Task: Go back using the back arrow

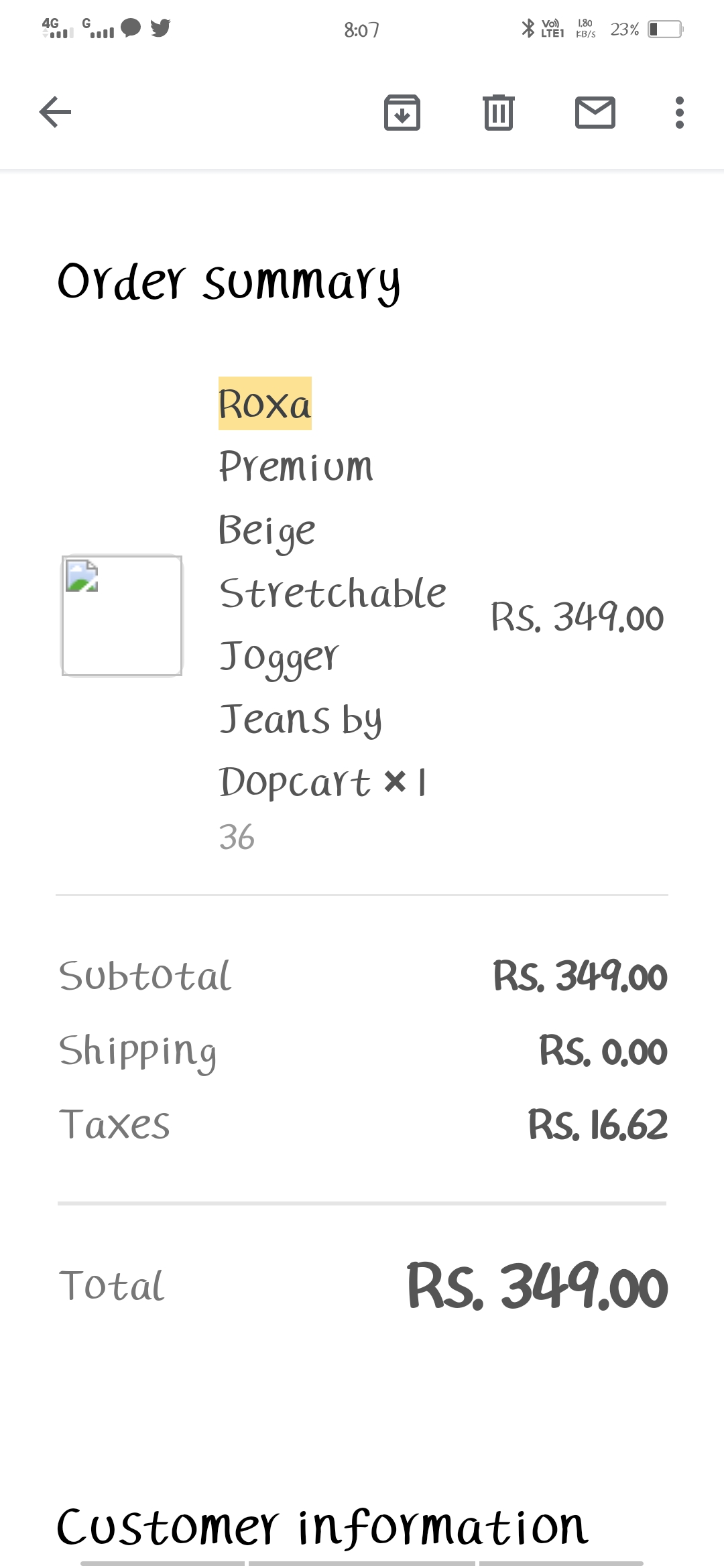Action: point(55,112)
